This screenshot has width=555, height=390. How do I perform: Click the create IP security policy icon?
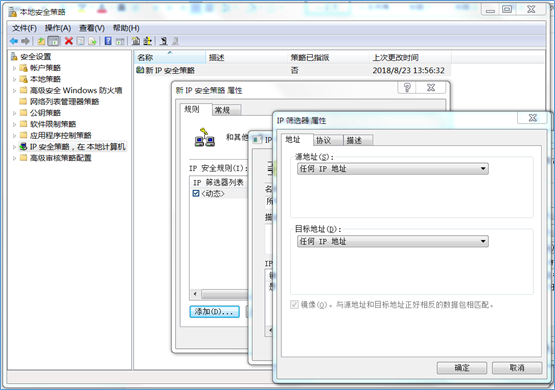(136, 41)
